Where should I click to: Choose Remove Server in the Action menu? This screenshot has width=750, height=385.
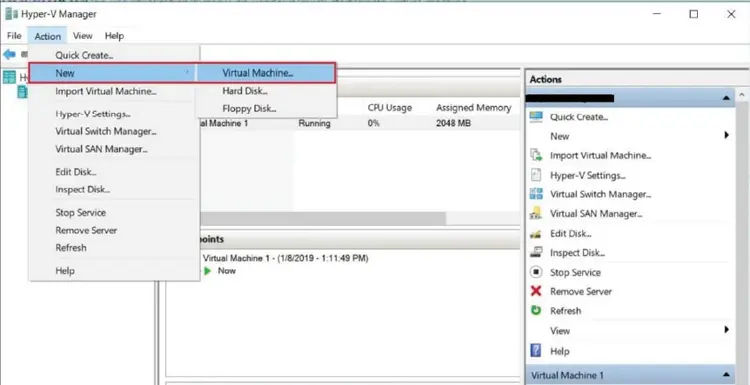[x=114, y=231]
